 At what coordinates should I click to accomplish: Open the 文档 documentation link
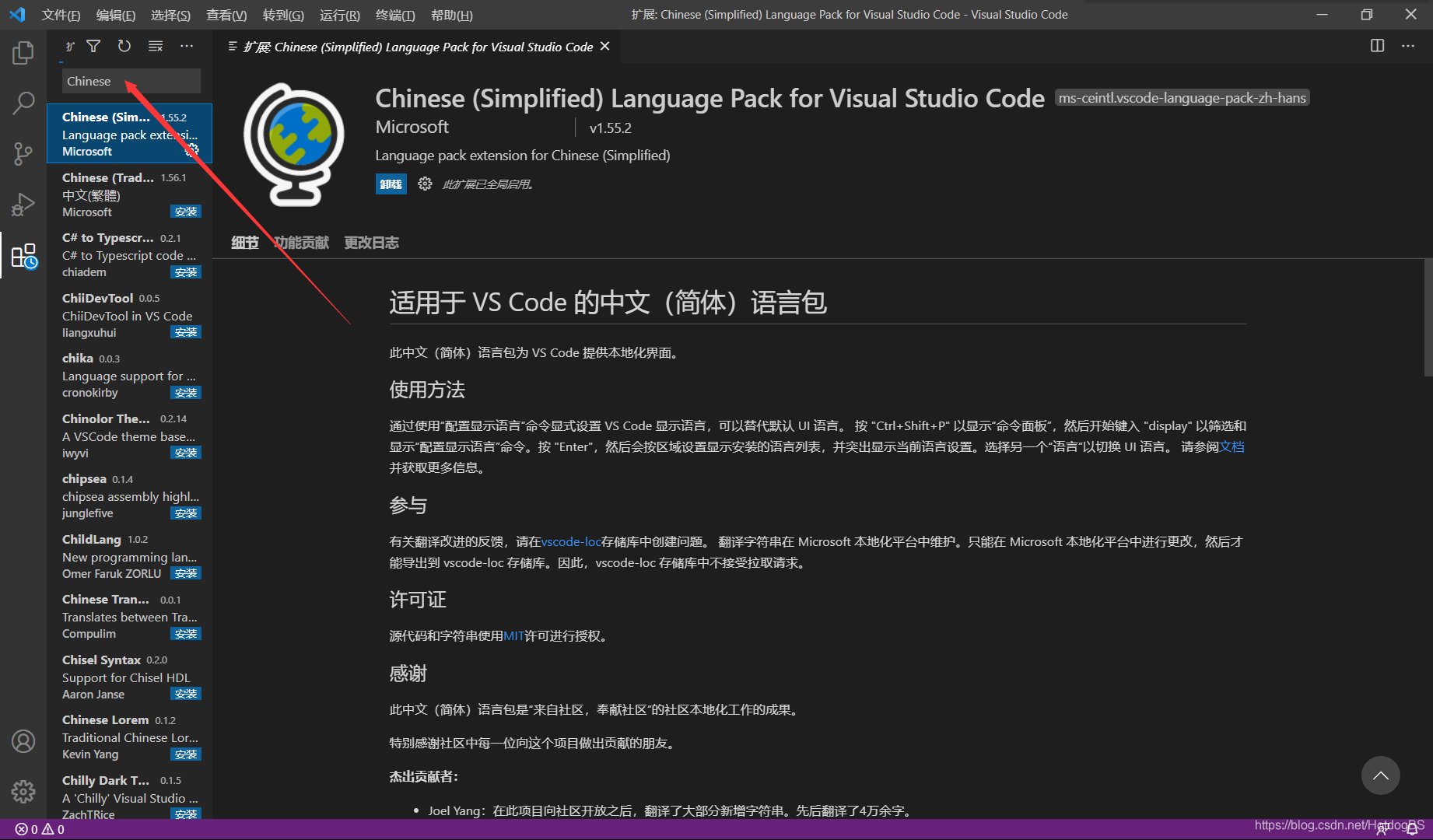coord(1232,446)
